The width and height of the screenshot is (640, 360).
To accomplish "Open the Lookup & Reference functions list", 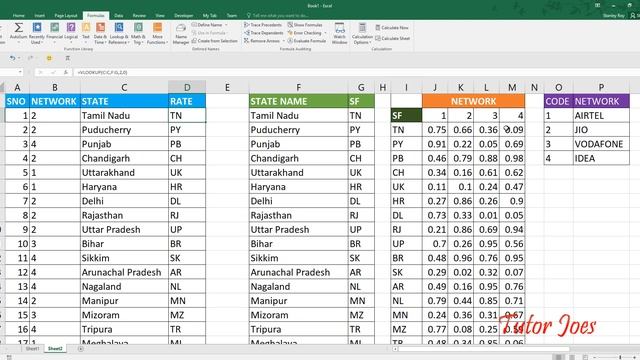I will 119,33.
